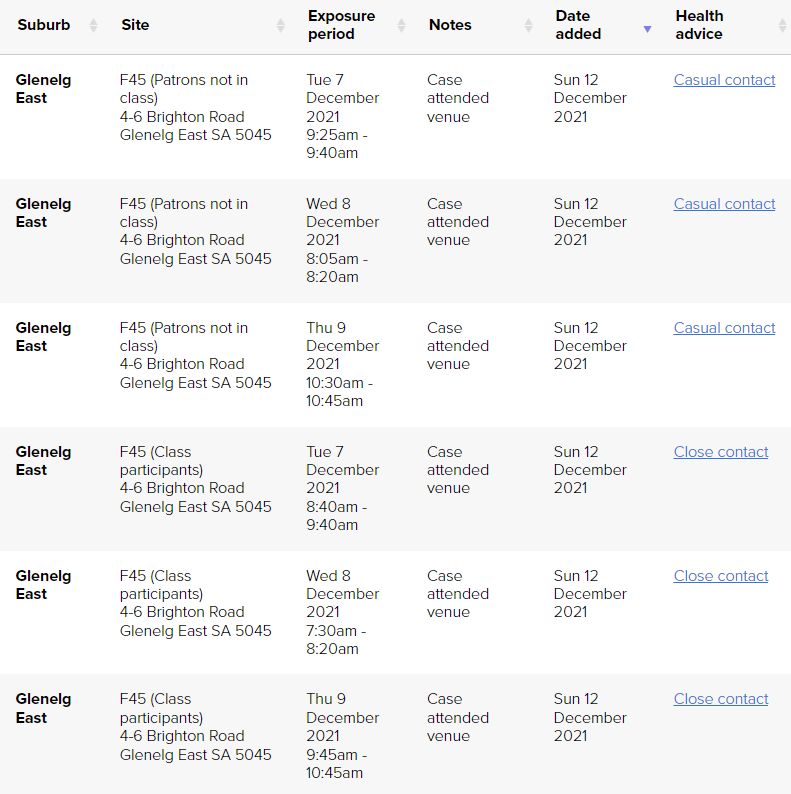Open Close contact link for Tue 7 December

tap(721, 452)
